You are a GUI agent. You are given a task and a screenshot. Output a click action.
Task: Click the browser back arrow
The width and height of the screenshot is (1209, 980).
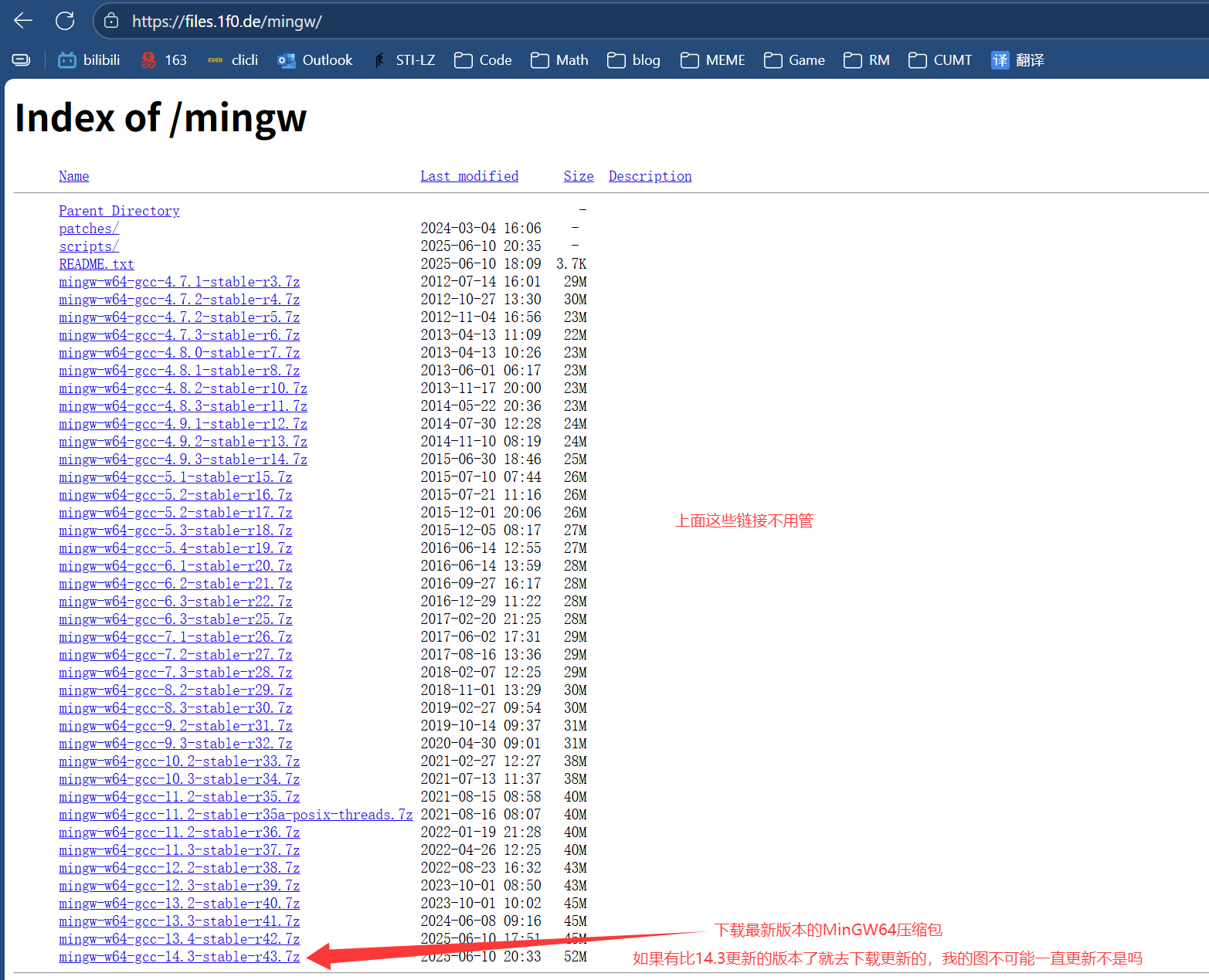point(23,21)
